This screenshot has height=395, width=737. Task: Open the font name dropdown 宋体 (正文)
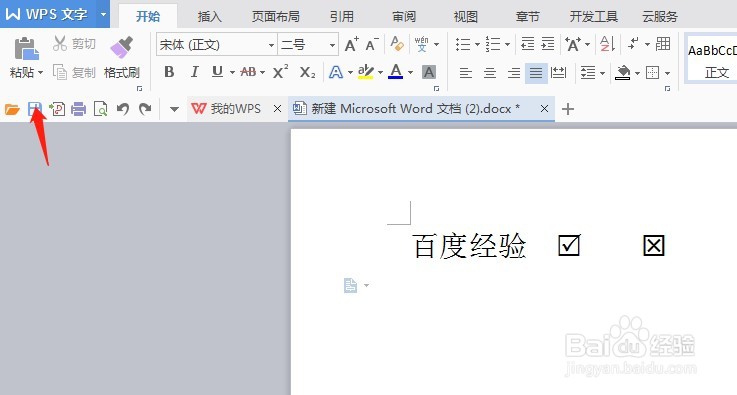(271, 45)
